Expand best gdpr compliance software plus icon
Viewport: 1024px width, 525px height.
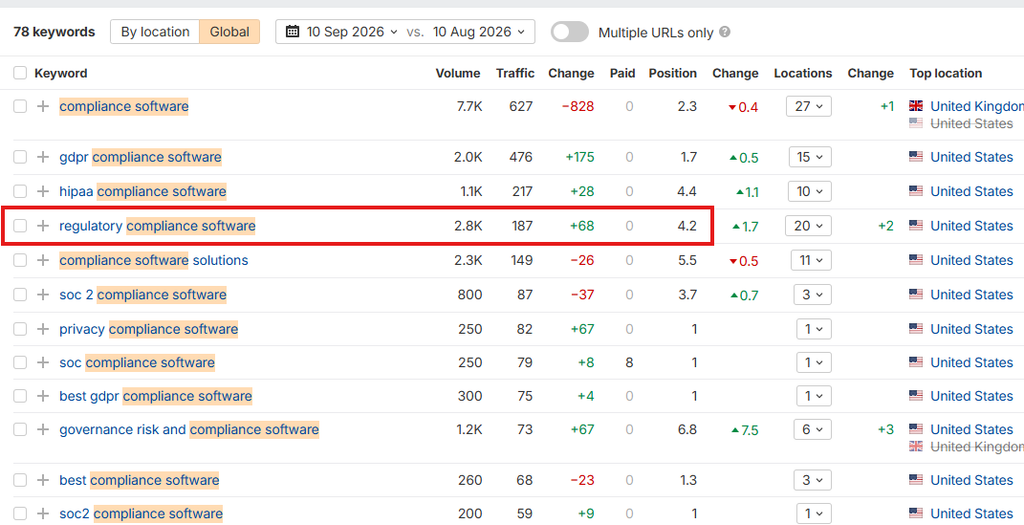43,396
